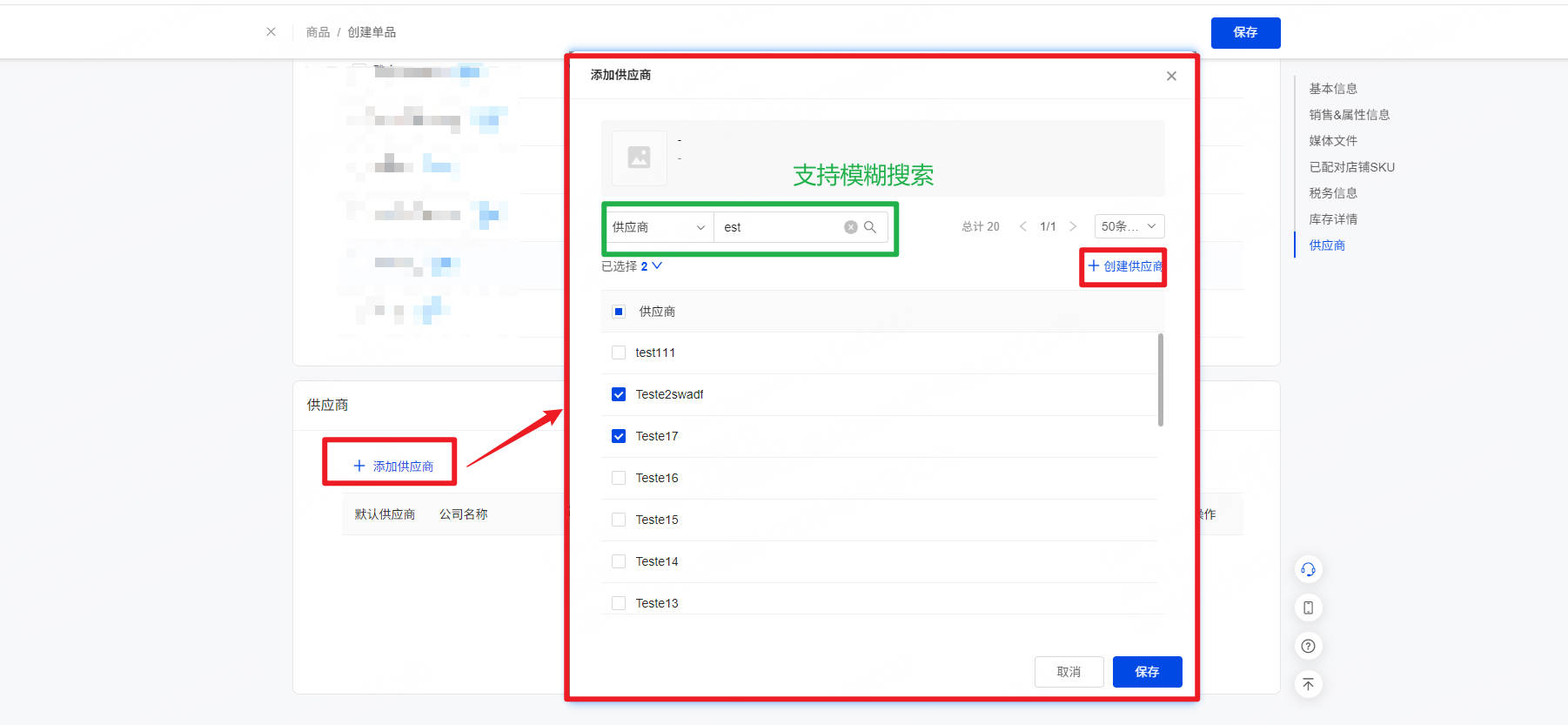Click 添加供应商 on the background page
This screenshot has height=725, width=1568.
[393, 467]
